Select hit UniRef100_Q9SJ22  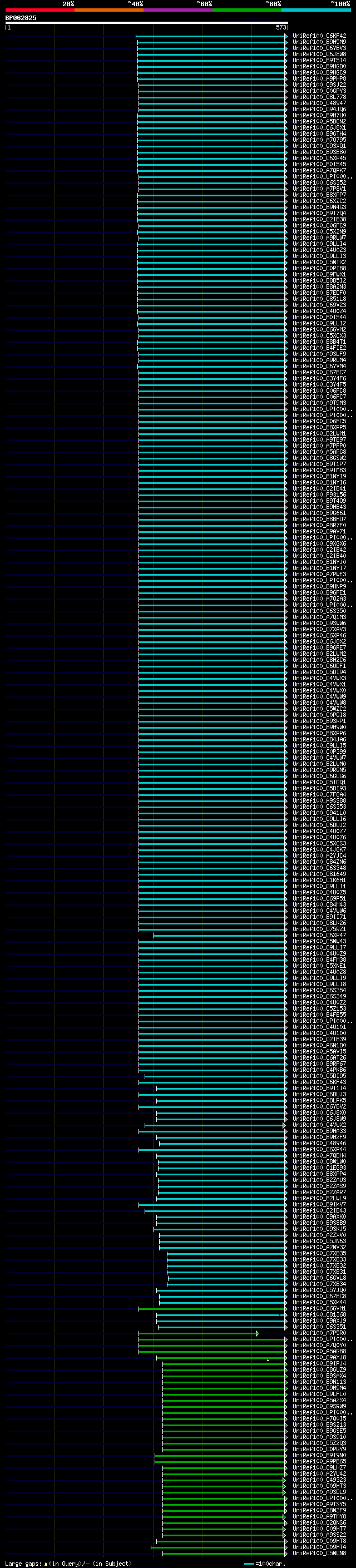[x=319, y=85]
